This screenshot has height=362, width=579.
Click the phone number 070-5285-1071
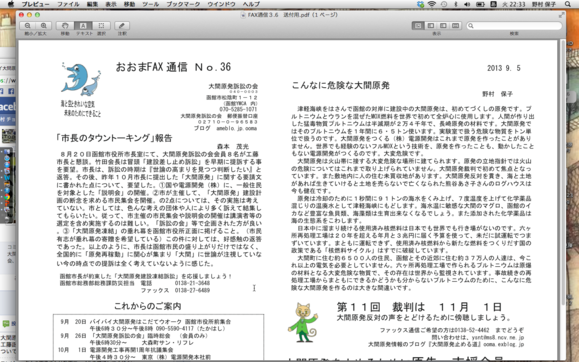coord(238,109)
